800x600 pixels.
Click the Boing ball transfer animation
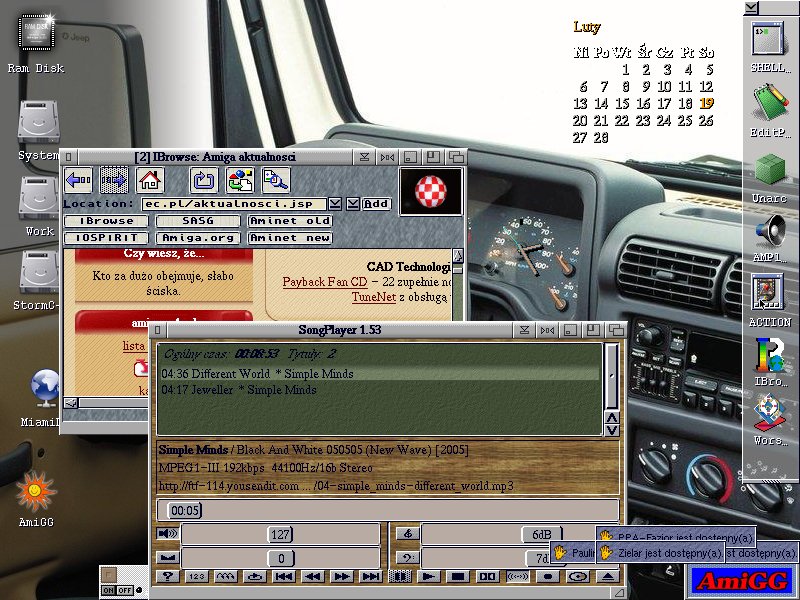[431, 192]
